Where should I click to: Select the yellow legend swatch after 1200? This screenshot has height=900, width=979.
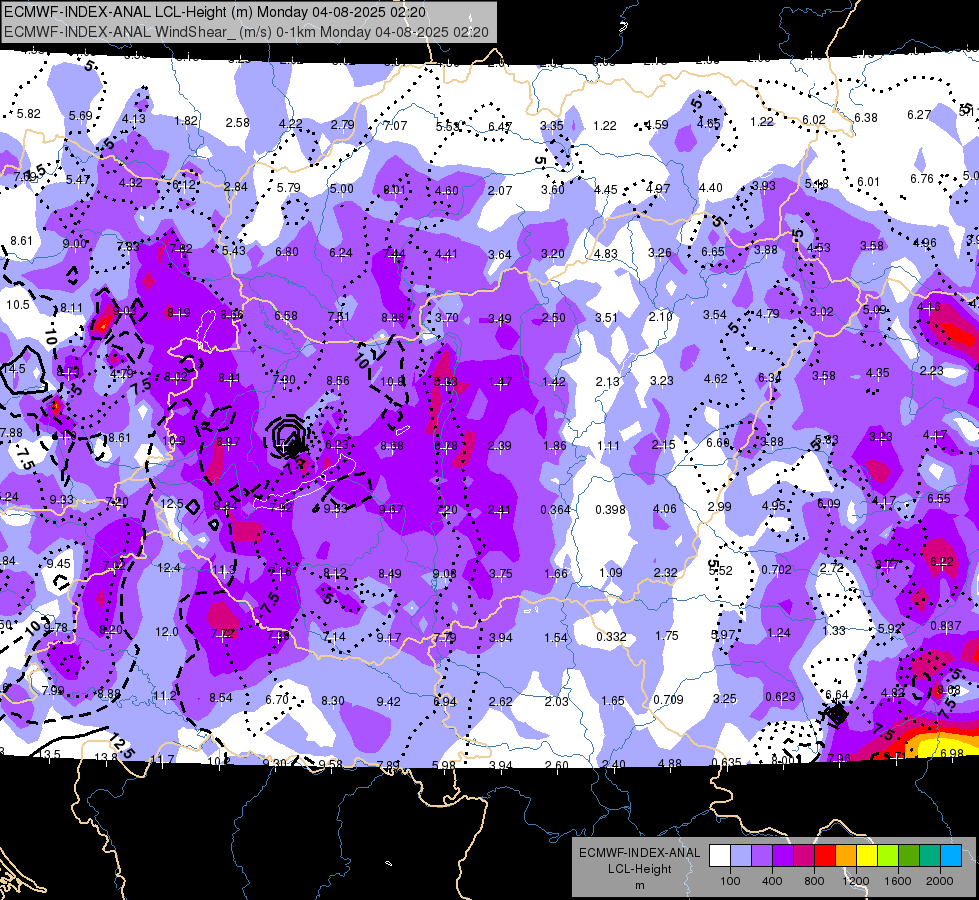pos(867,856)
